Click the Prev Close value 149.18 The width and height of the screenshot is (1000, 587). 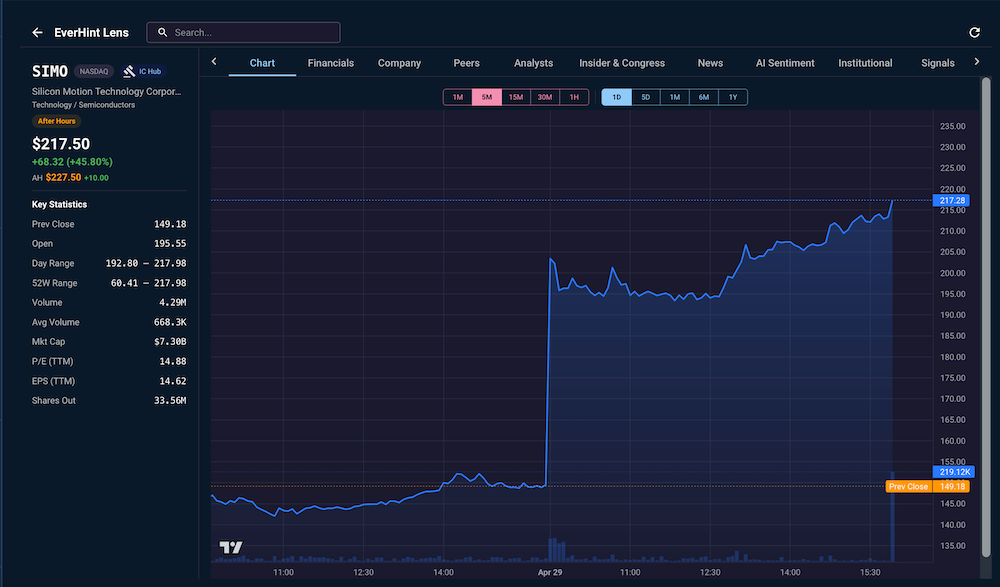click(x=170, y=225)
